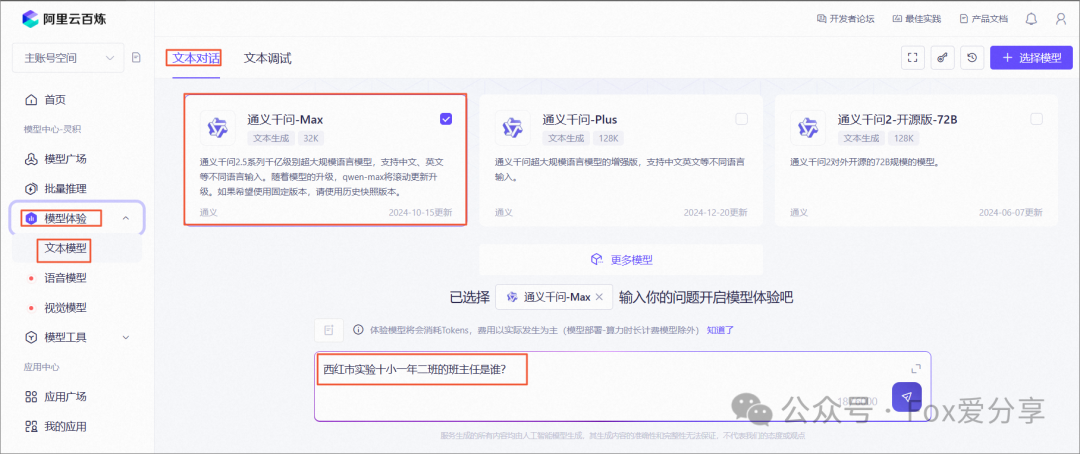Open the conversation history icon
Screen dimensions: 1080x454
[972, 58]
